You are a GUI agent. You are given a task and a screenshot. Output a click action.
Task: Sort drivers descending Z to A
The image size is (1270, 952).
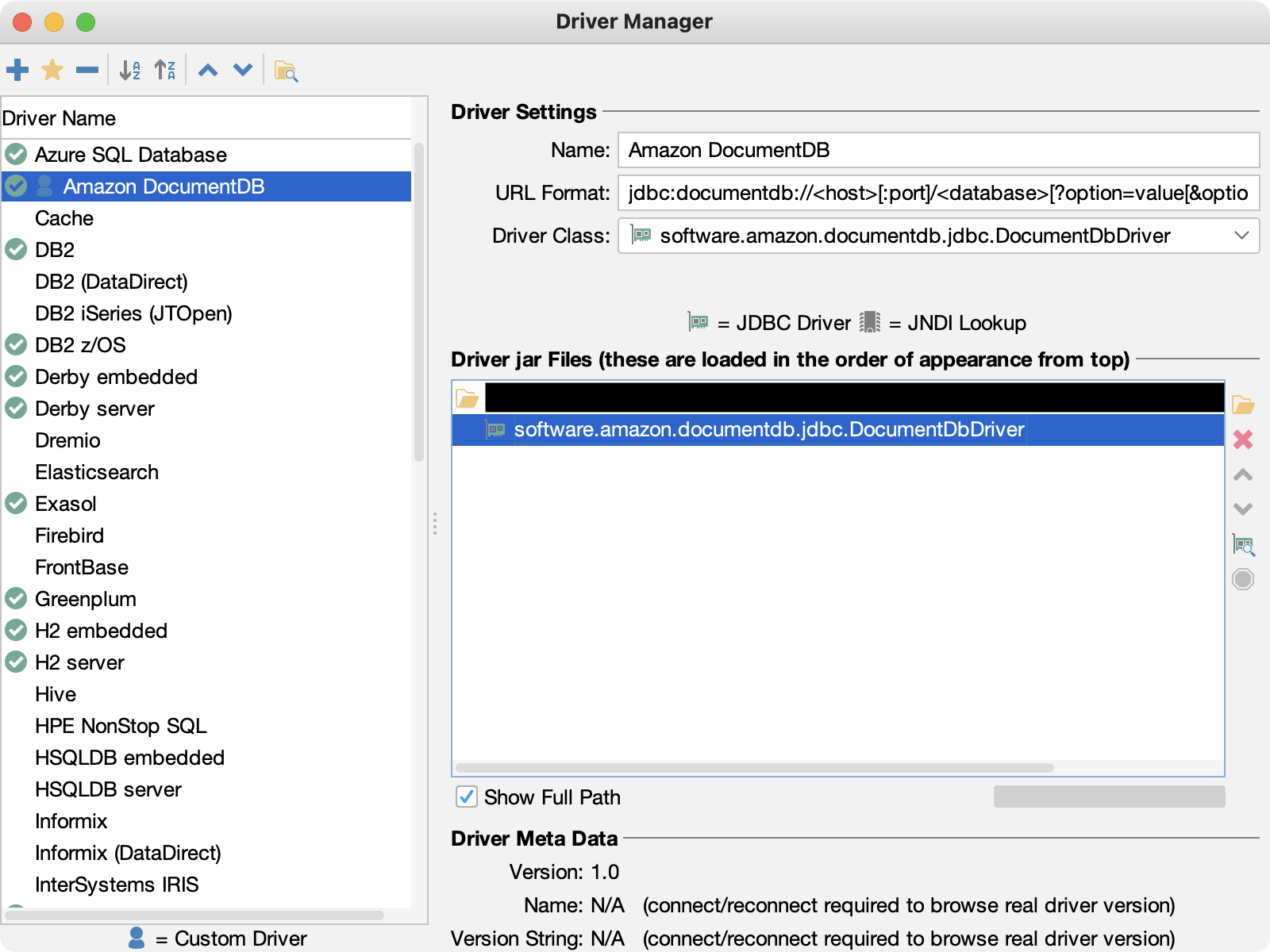point(164,70)
